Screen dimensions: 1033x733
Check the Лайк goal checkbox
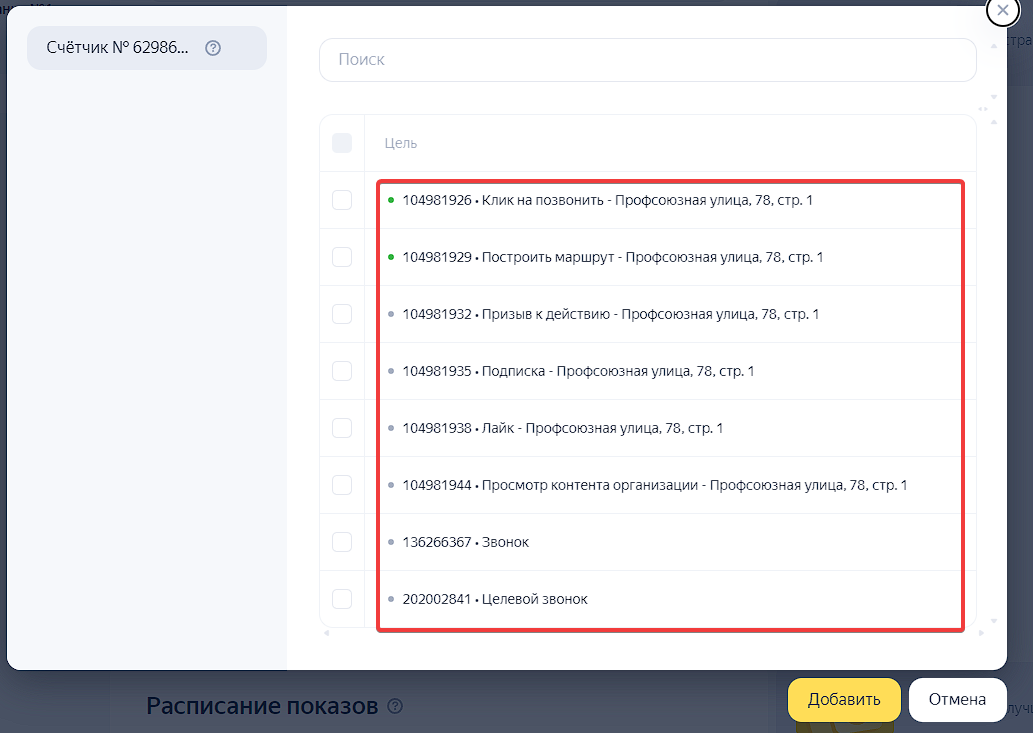click(342, 428)
